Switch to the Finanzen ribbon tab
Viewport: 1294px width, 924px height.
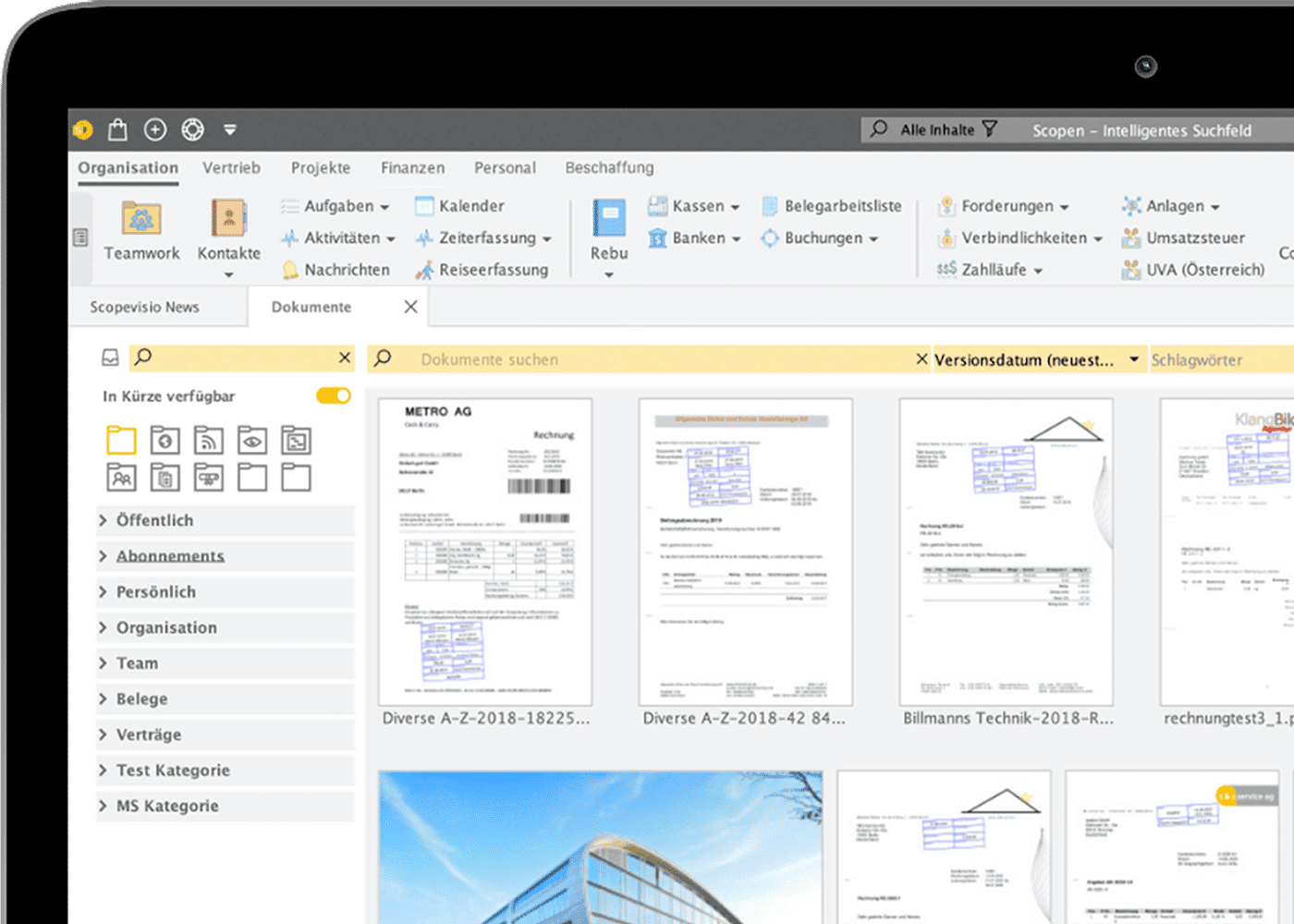(412, 168)
